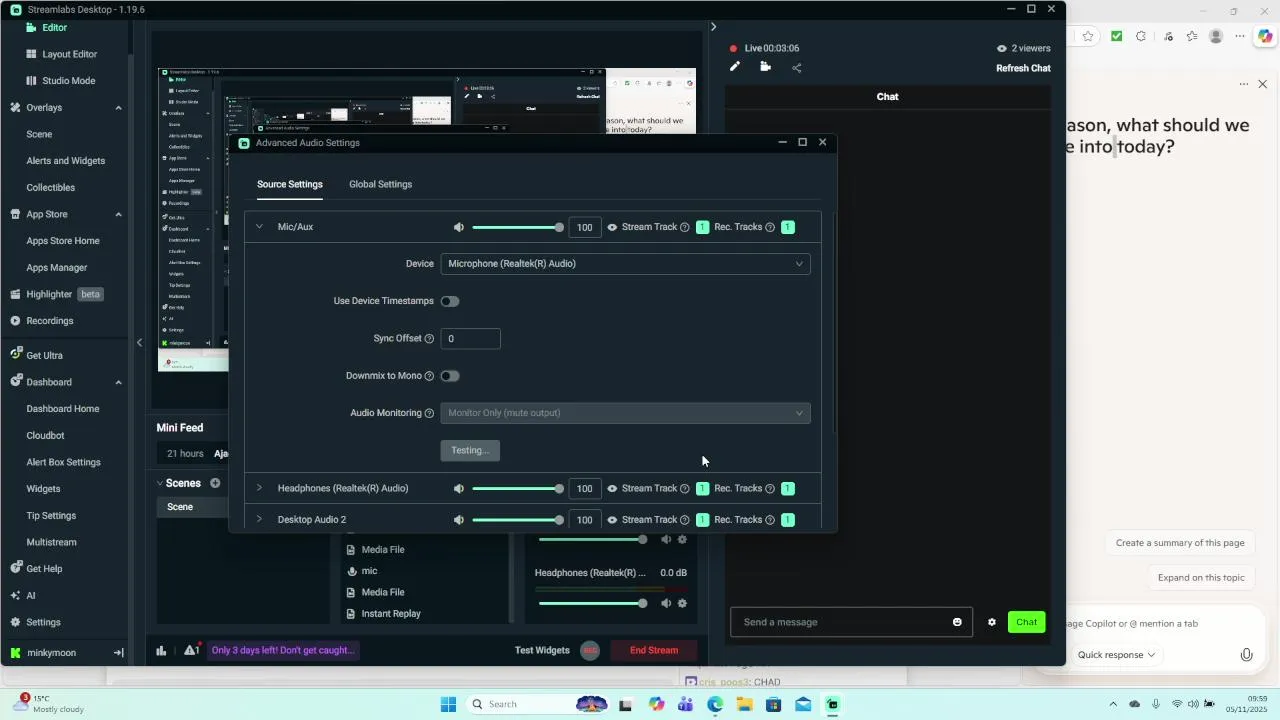Click the green Chat send button
The width and height of the screenshot is (1280, 720).
1027,622
